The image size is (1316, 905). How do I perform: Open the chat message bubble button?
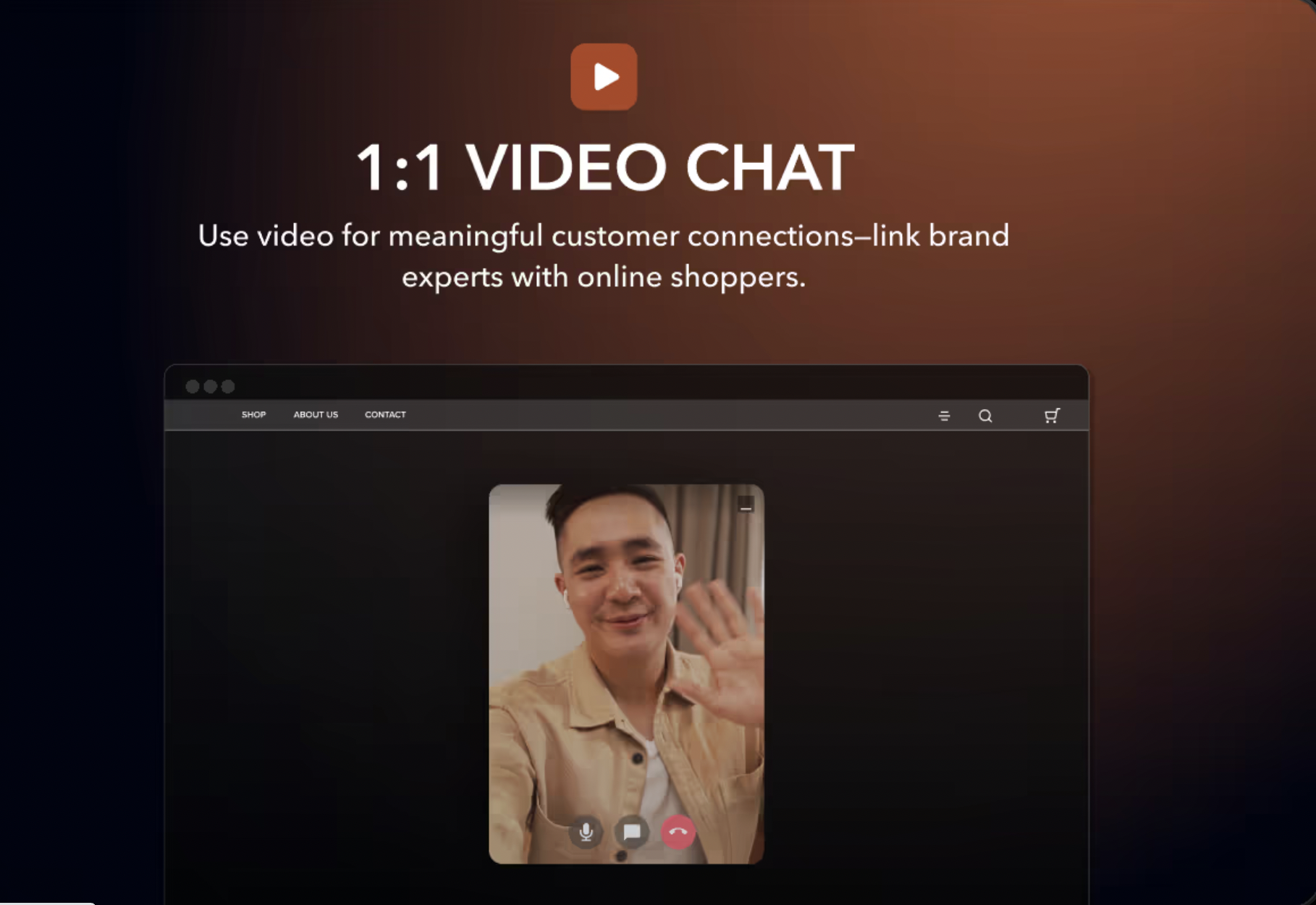click(632, 832)
